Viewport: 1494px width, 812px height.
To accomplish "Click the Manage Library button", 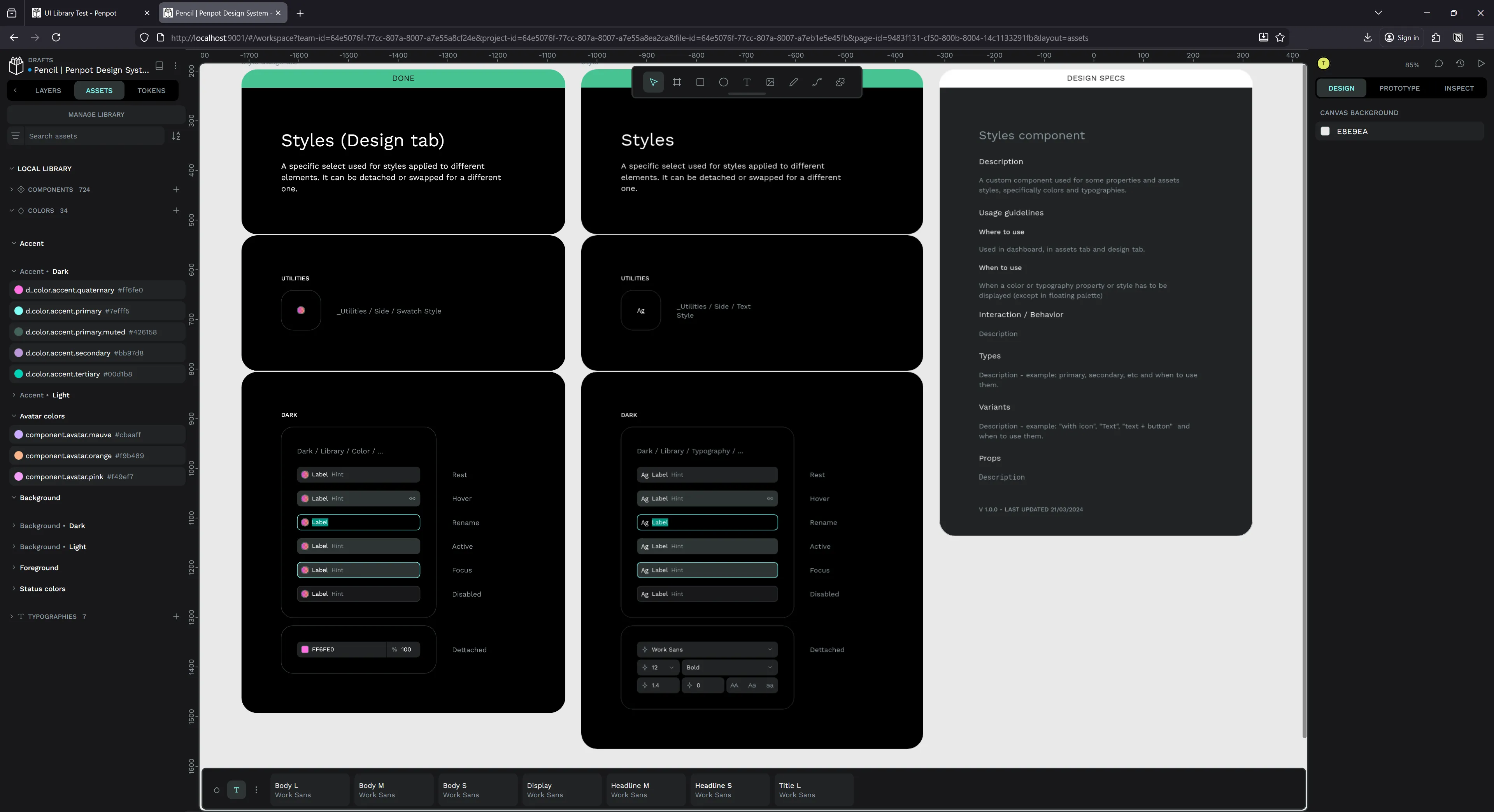I will coord(95,114).
